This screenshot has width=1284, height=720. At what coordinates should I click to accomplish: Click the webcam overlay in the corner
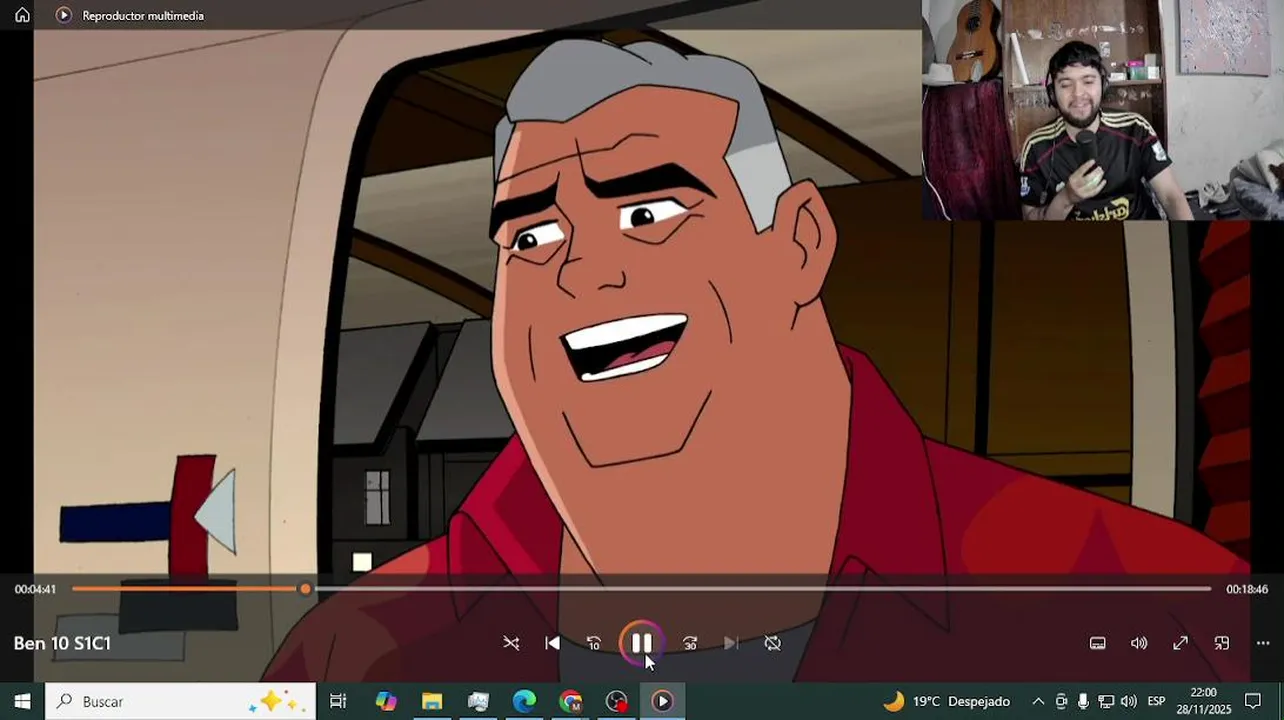(x=1102, y=109)
